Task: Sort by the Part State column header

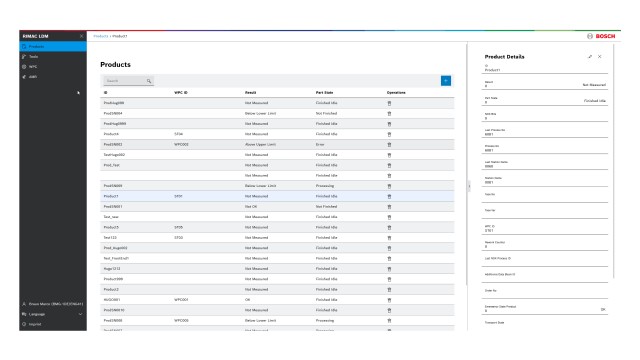Action: [324, 93]
